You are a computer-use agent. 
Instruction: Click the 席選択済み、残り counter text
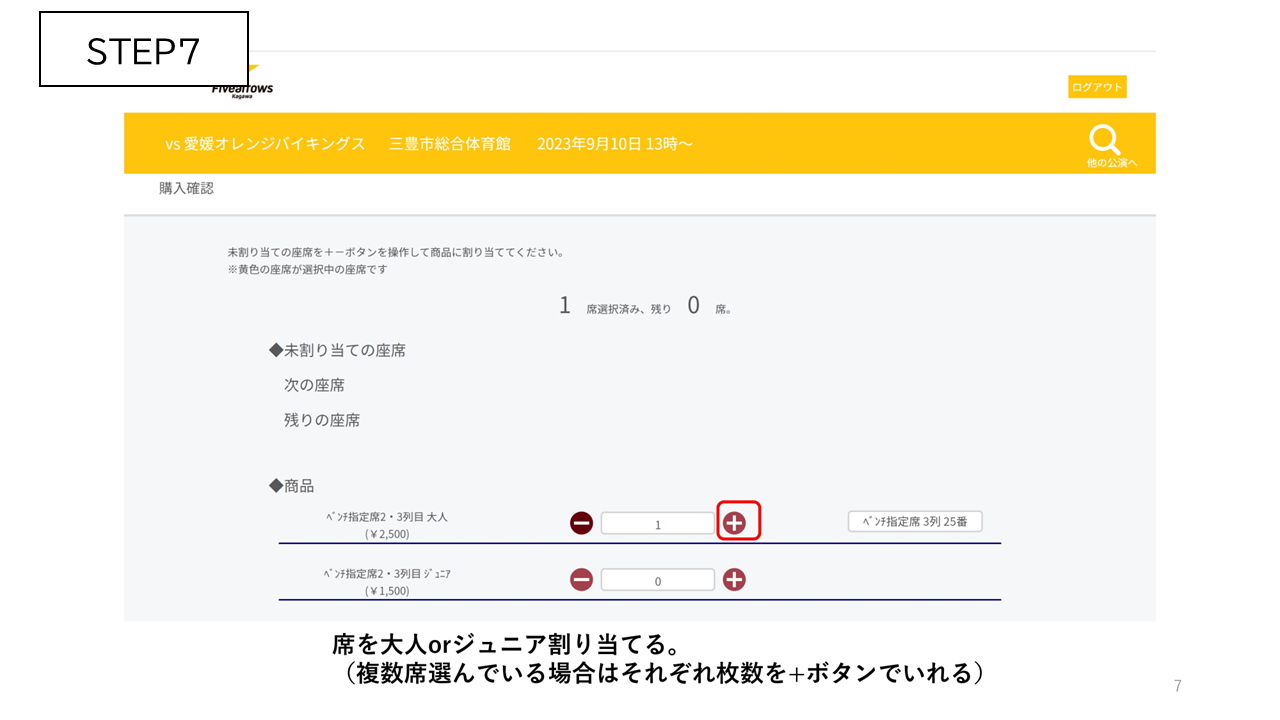click(x=629, y=310)
